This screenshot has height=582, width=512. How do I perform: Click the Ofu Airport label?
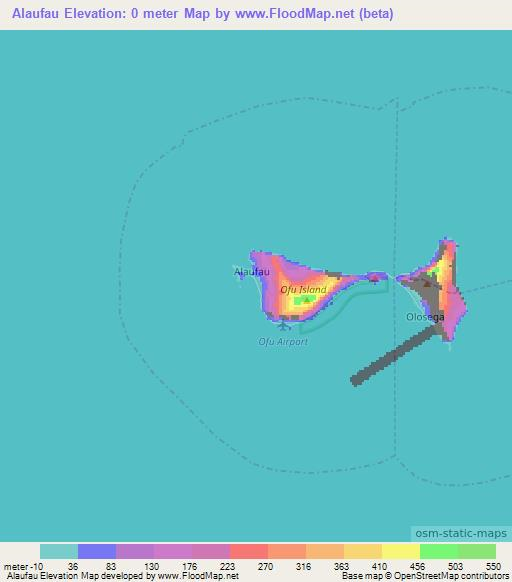(283, 341)
